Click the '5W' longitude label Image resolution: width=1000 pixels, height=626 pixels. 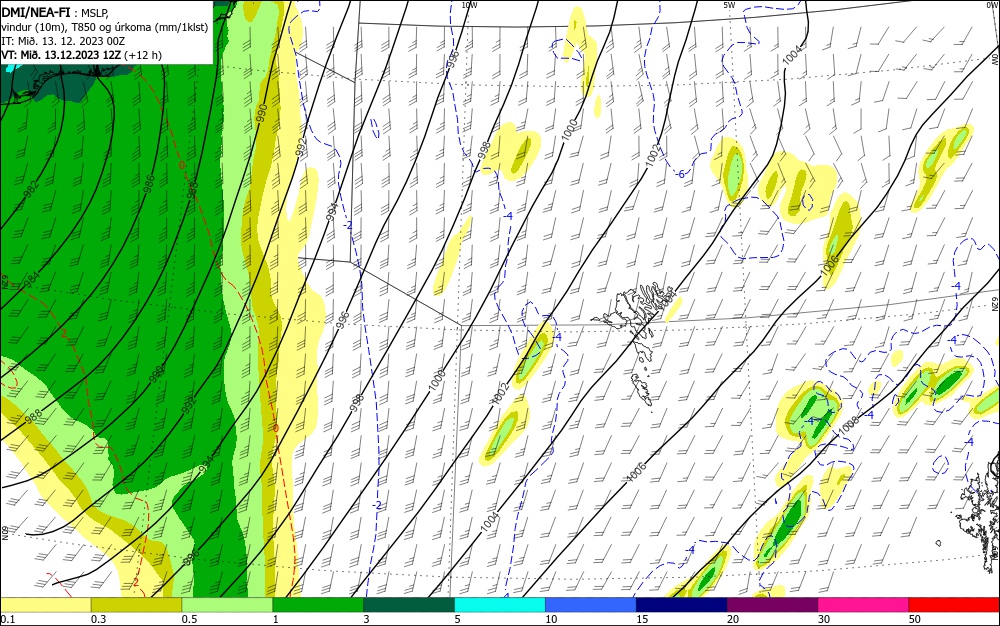729,5
